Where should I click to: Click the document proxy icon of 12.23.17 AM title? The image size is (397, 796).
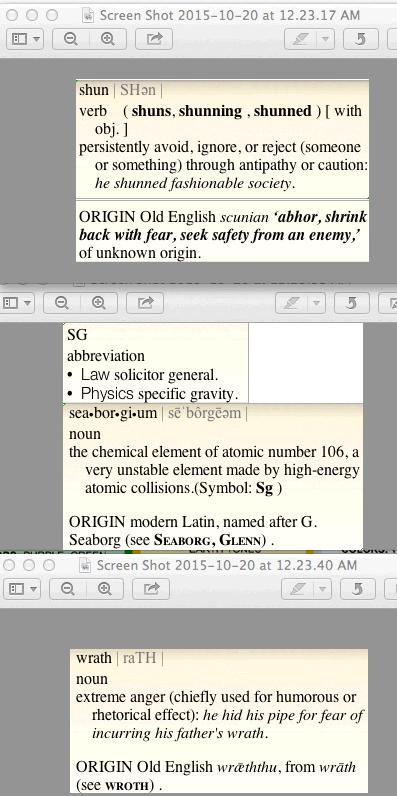tap(88, 15)
